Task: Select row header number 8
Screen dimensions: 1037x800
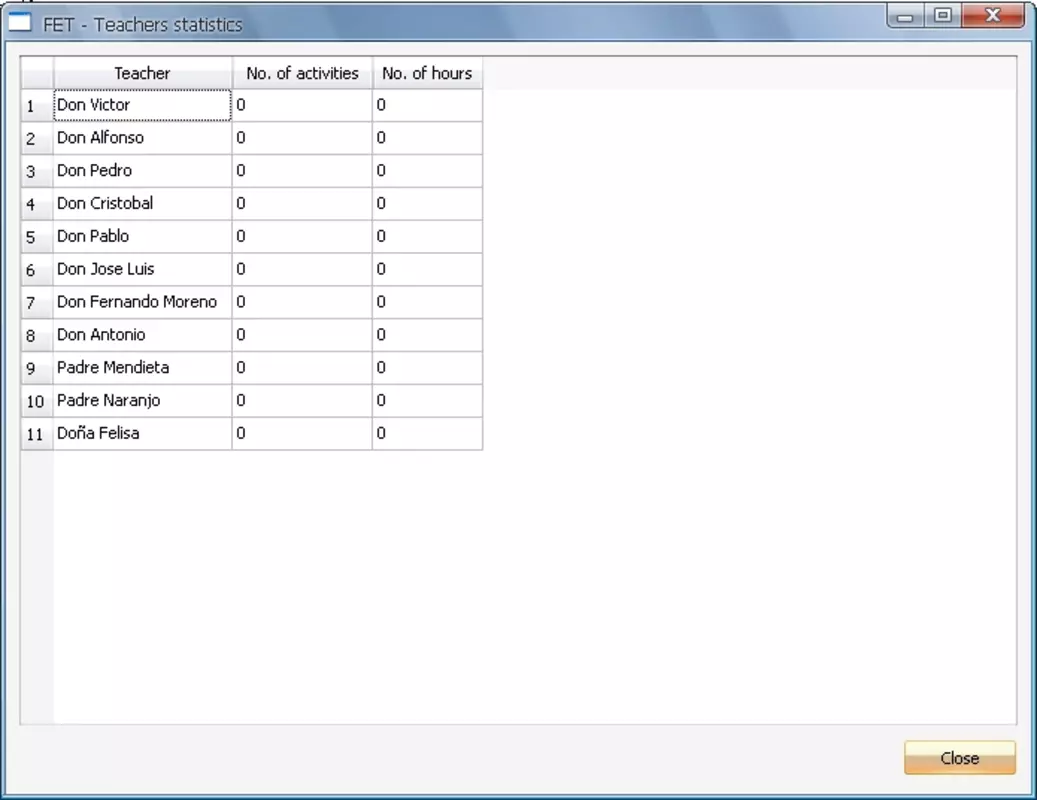Action: point(37,335)
